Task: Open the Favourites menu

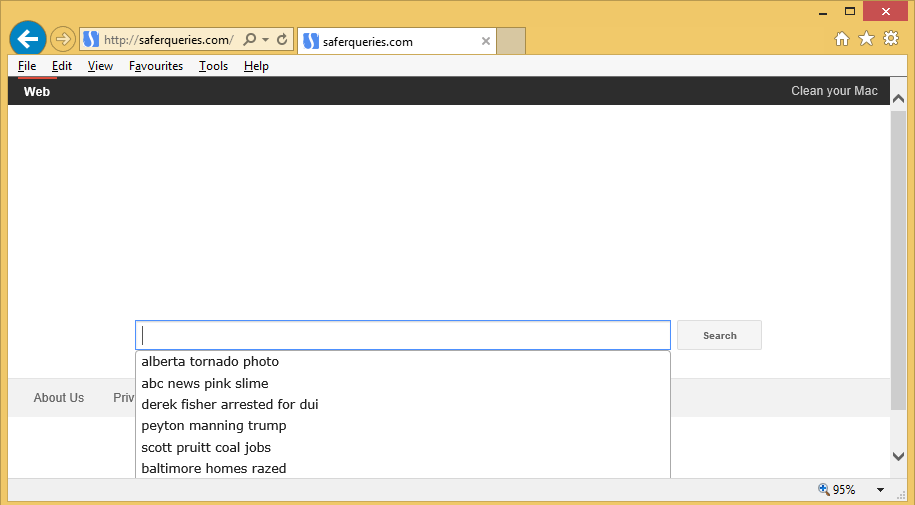Action: 156,66
